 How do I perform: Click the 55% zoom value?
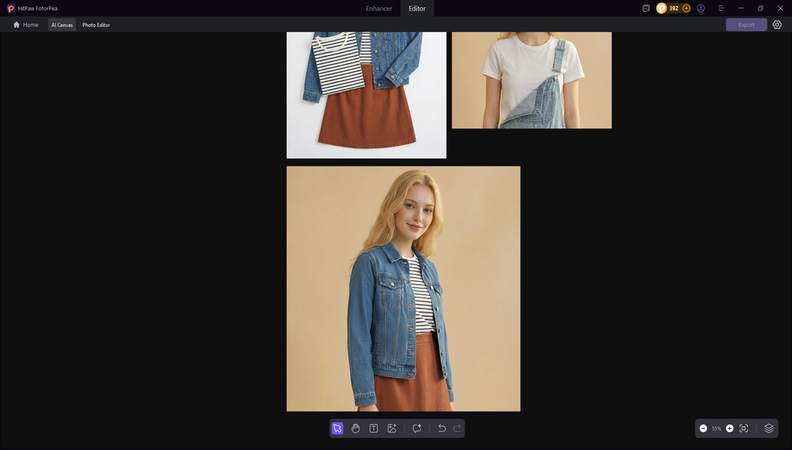tap(716, 429)
